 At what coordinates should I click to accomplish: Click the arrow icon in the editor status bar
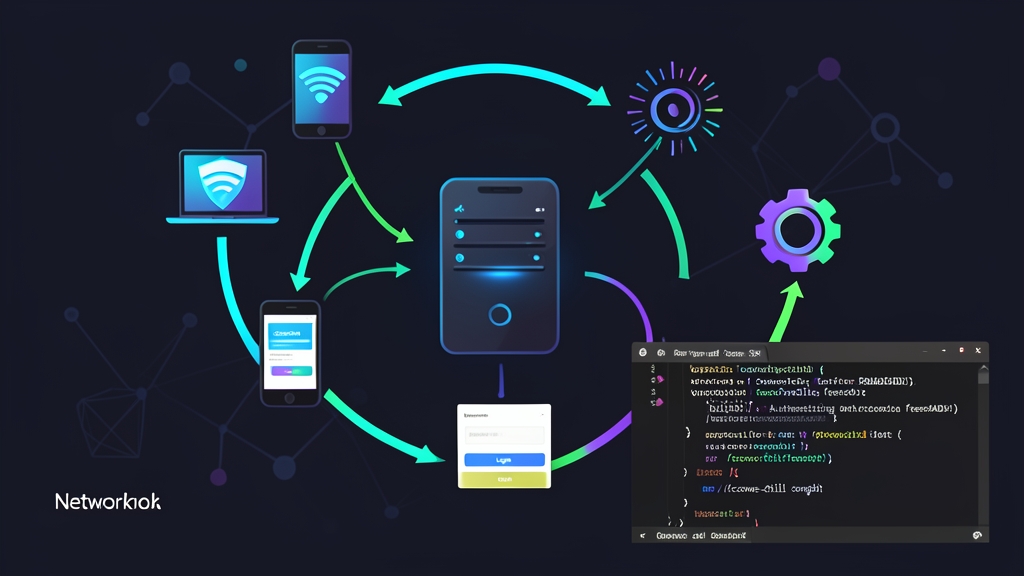pyautogui.click(x=643, y=536)
